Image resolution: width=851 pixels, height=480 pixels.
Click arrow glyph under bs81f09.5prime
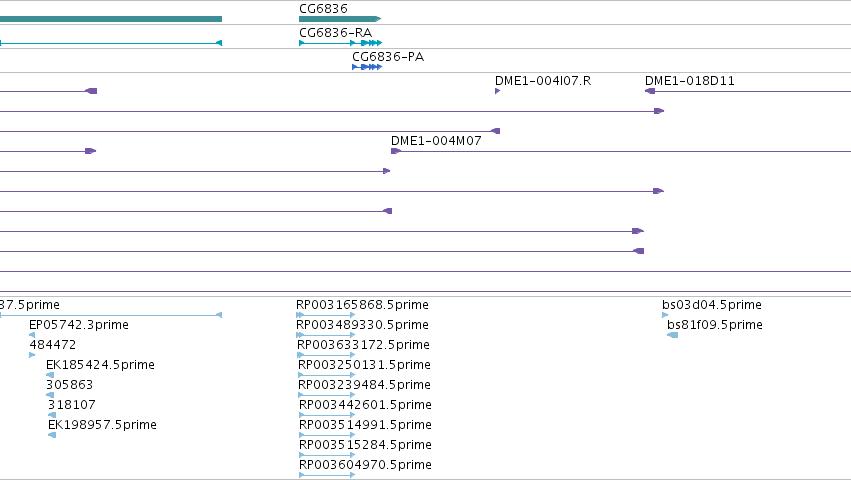pyautogui.click(x=672, y=335)
